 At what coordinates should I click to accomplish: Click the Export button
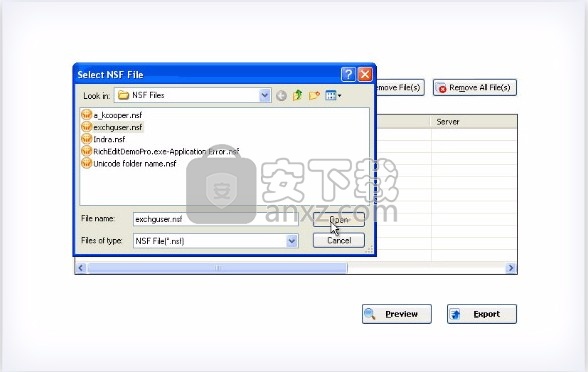coord(482,314)
